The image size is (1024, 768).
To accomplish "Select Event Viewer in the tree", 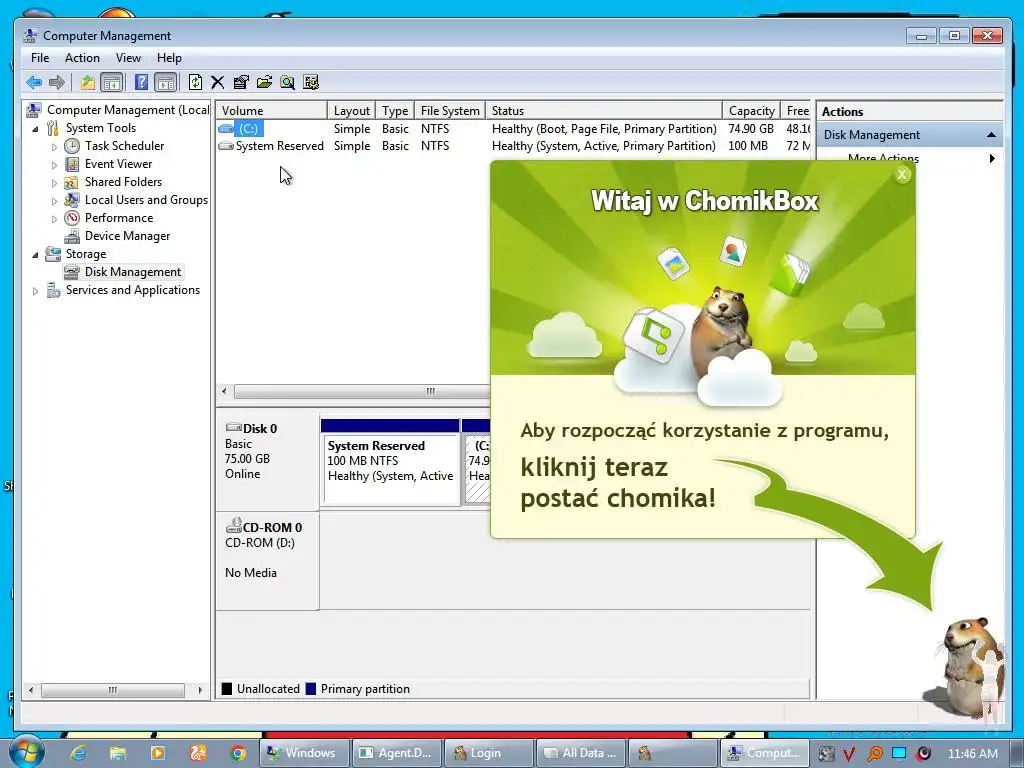I will coord(118,164).
